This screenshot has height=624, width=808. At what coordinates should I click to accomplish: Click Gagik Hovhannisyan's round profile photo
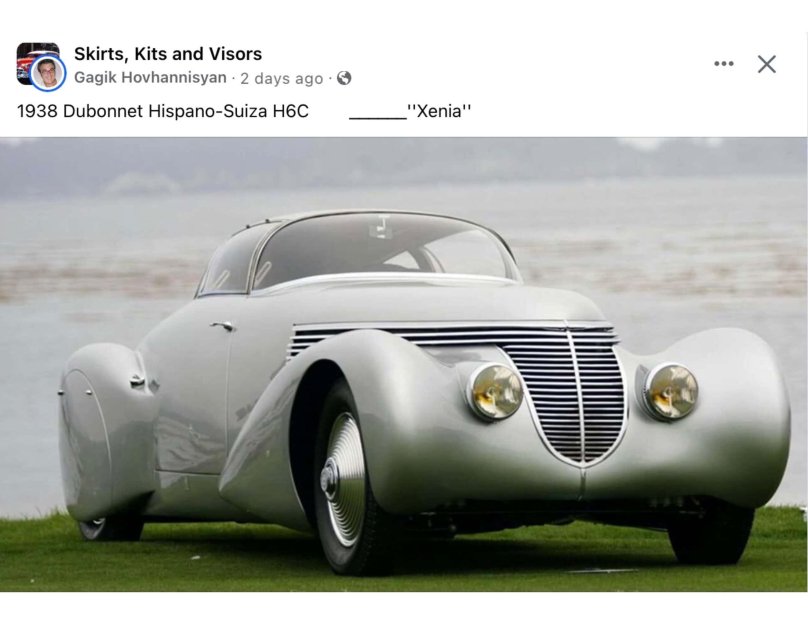[48, 73]
